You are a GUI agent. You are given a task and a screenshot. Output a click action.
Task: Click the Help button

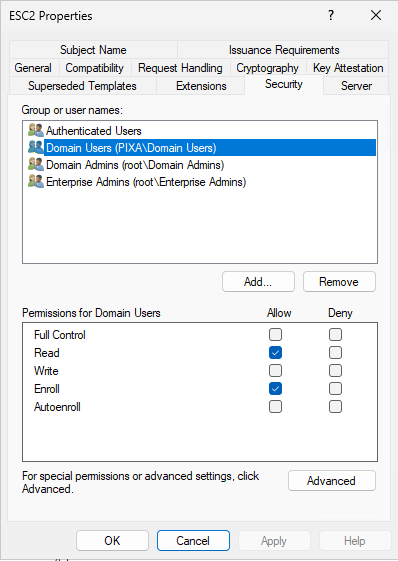click(355, 540)
